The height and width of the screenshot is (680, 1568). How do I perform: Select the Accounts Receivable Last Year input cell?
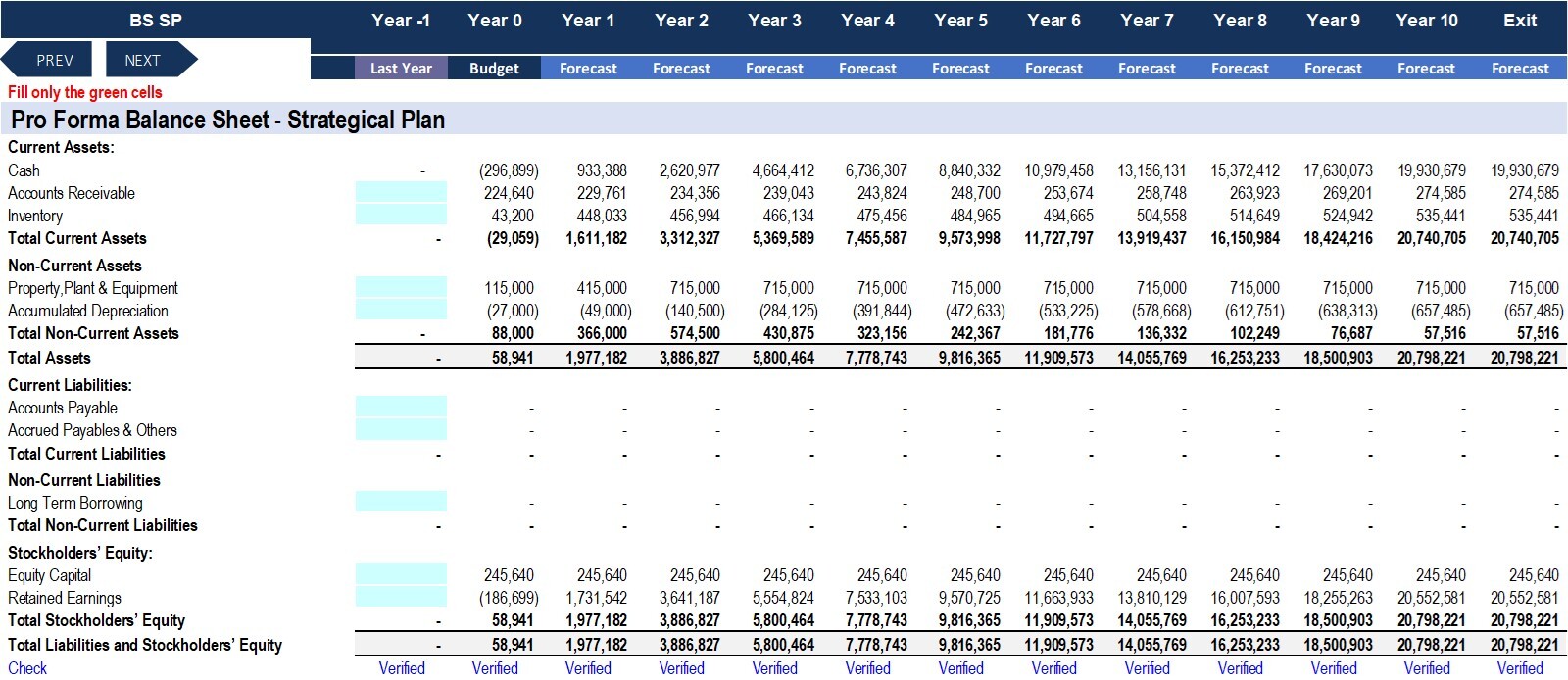coord(401,193)
